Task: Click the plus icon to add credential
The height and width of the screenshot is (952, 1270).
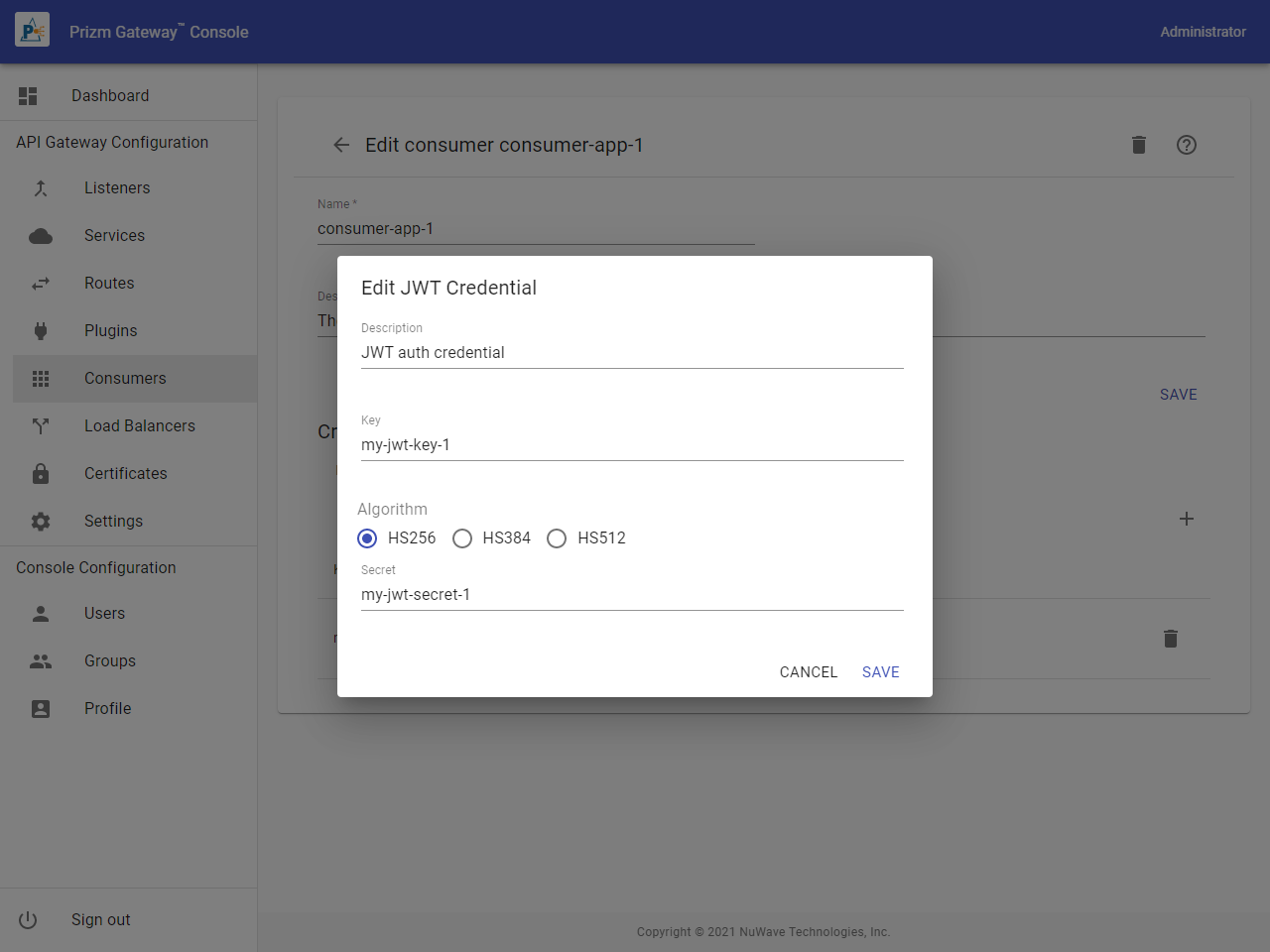Action: point(1186,519)
